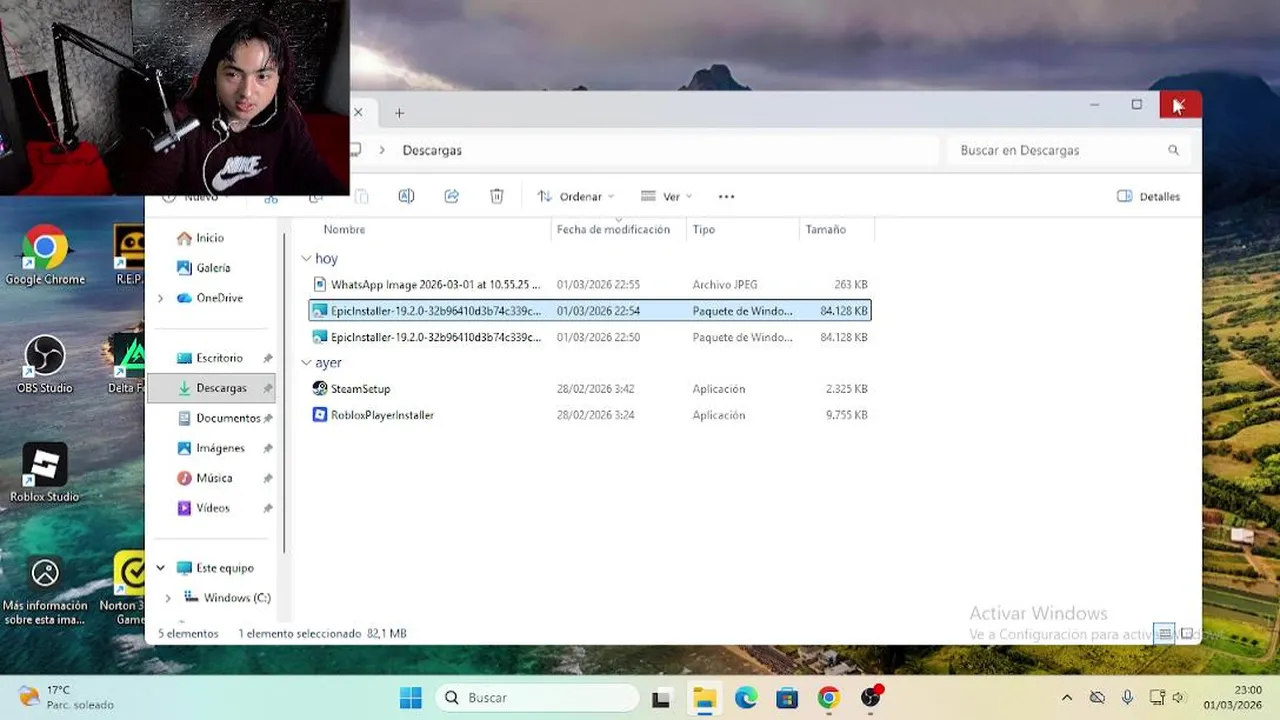
Task: Close the current Explorer tab
Action: coord(358,112)
